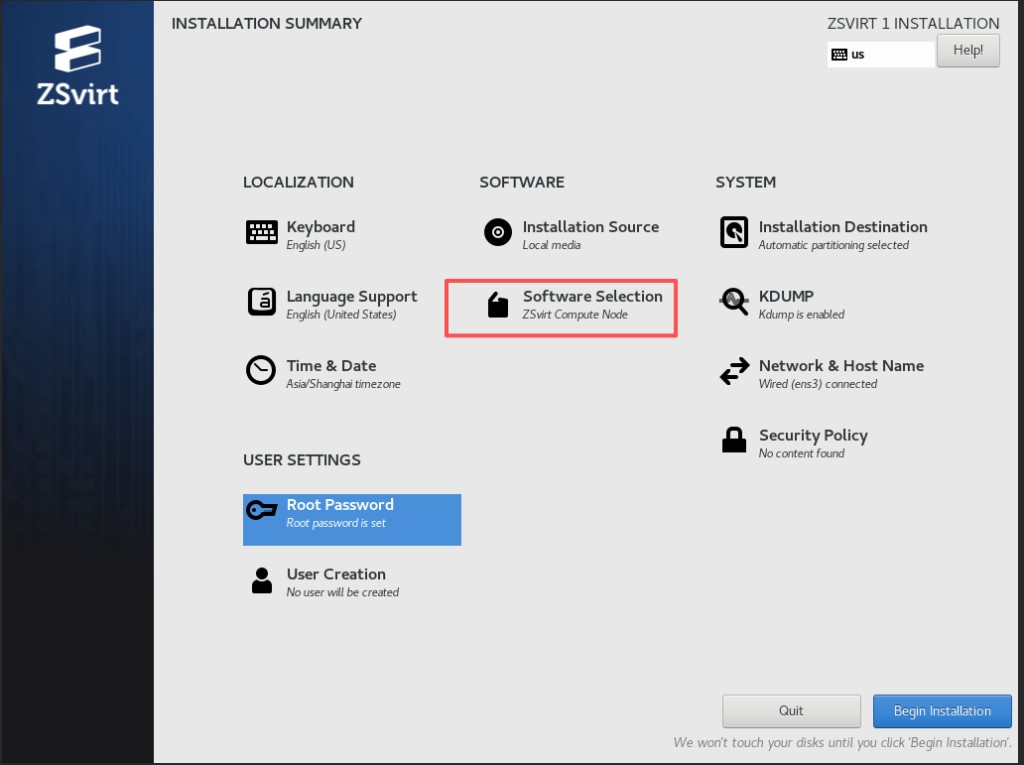Click the Begin Installation button
This screenshot has height=765, width=1024.
(x=942, y=711)
